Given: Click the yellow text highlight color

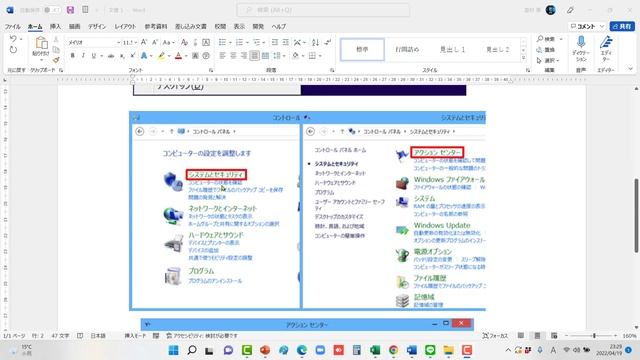Looking at the screenshot, I should pos(161,56).
